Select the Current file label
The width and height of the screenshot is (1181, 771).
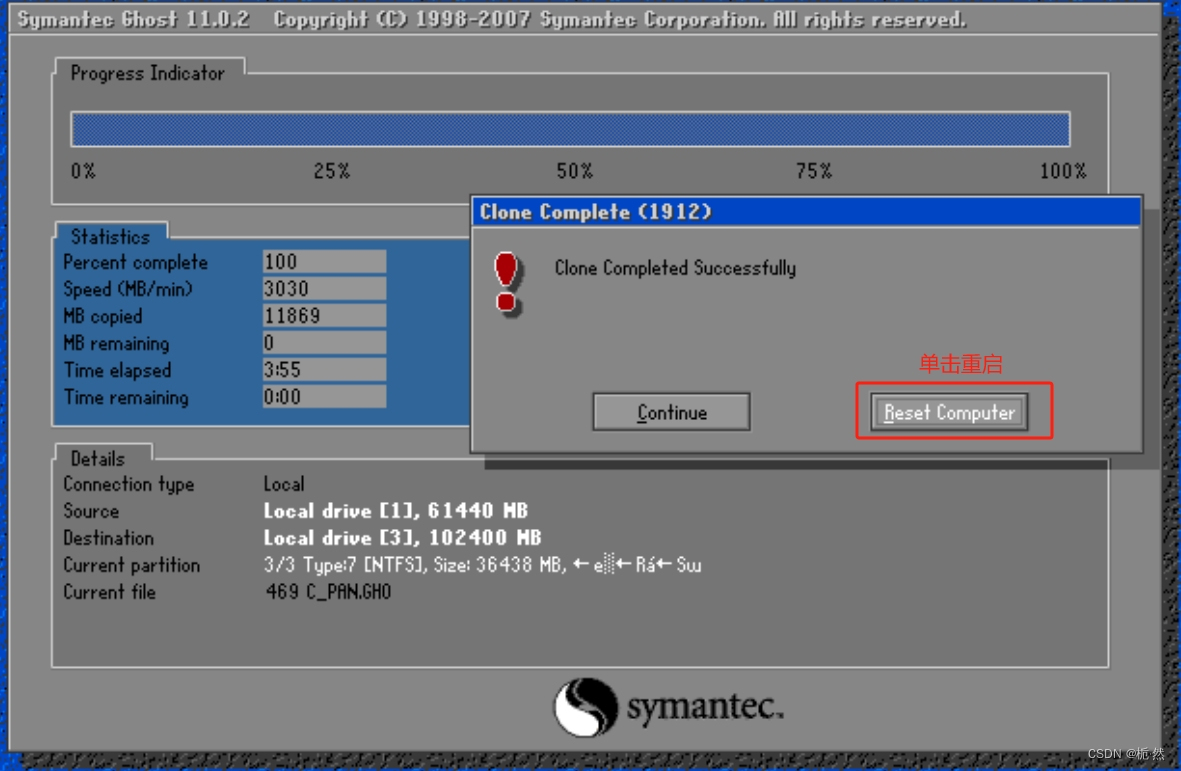(x=109, y=593)
